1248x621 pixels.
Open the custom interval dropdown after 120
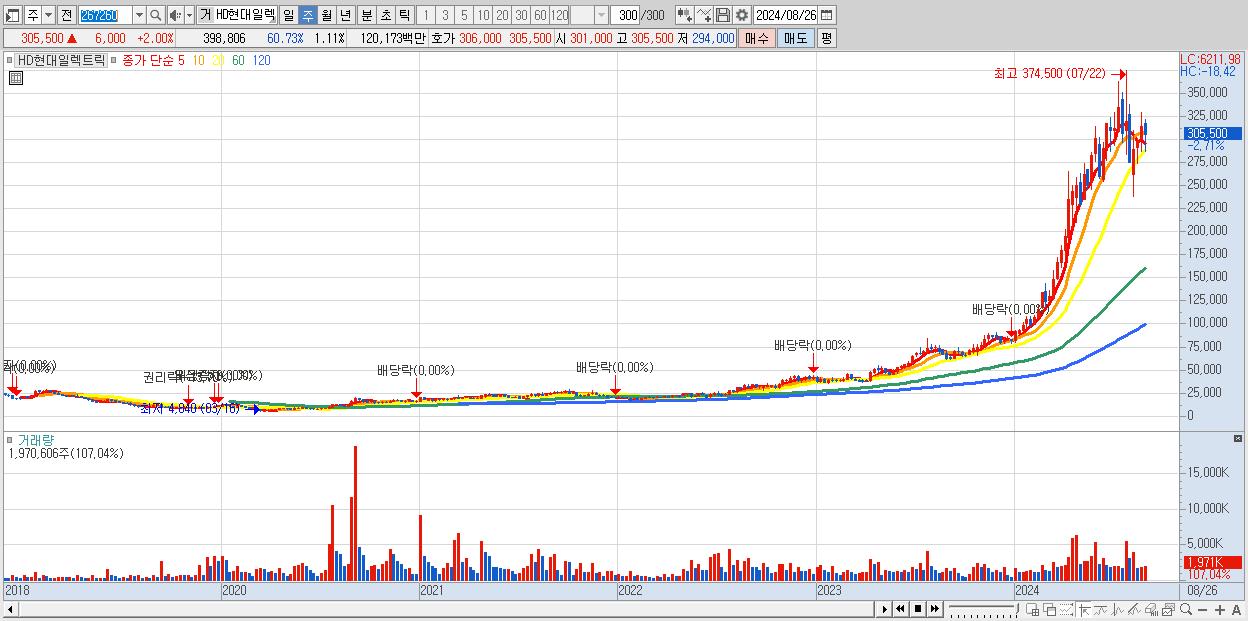tap(601, 15)
